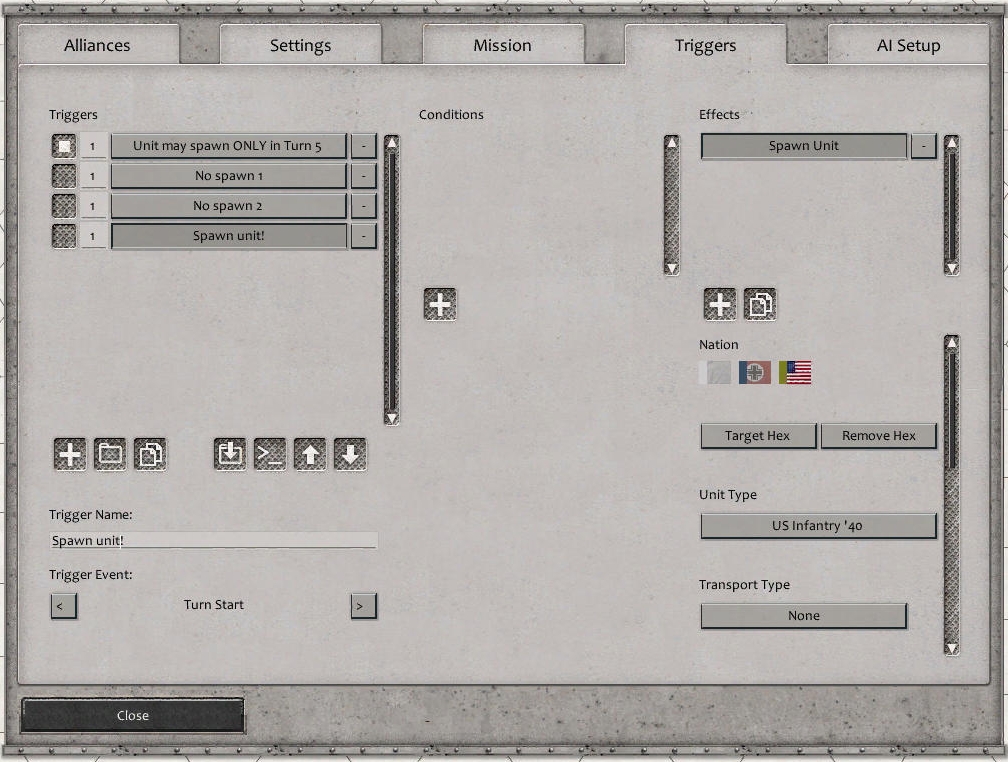The height and width of the screenshot is (762, 1008).
Task: Remove the 'No spawn 2' trigger
Action: (x=363, y=206)
